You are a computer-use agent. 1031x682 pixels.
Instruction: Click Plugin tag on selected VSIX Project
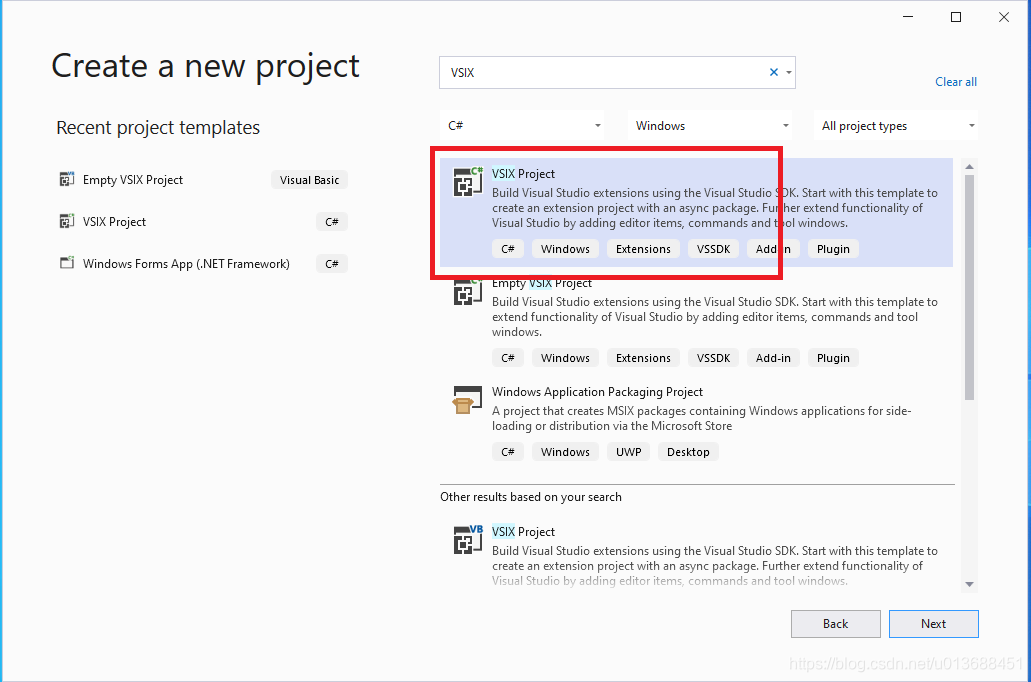pos(833,249)
